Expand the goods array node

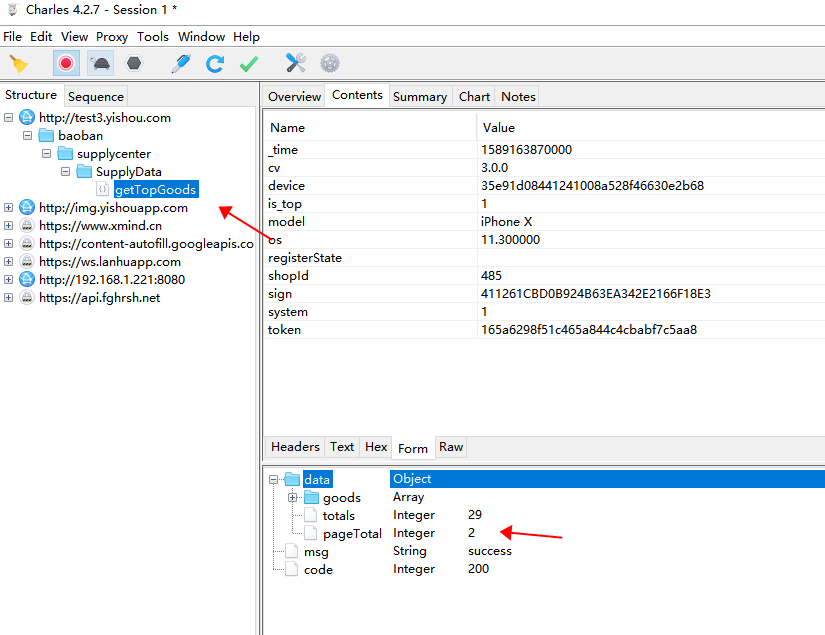[x=293, y=497]
